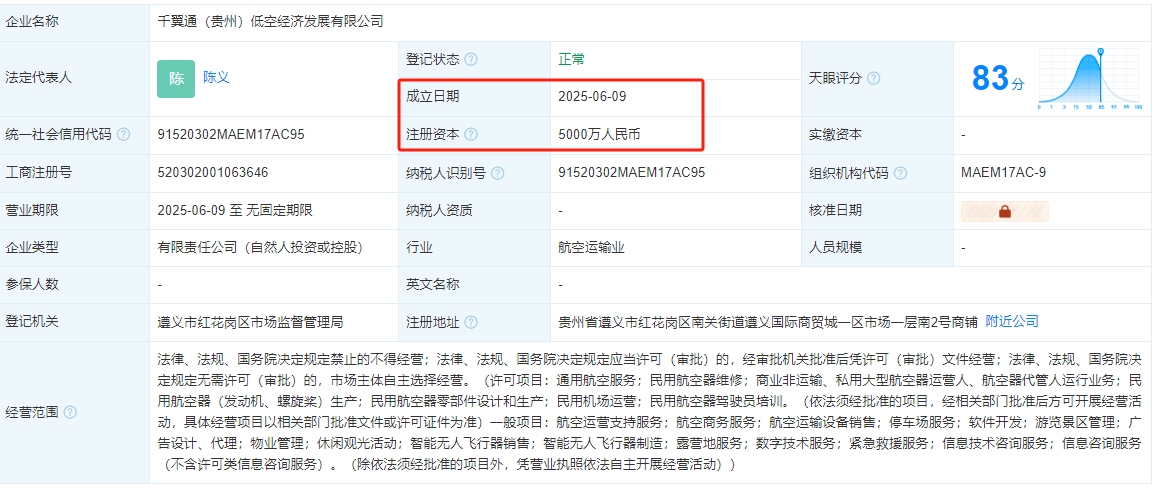Screen dimensions: 1157x490
Task: Click company type 有限责任公司（自然人投资或控股）
Action: coord(260,248)
